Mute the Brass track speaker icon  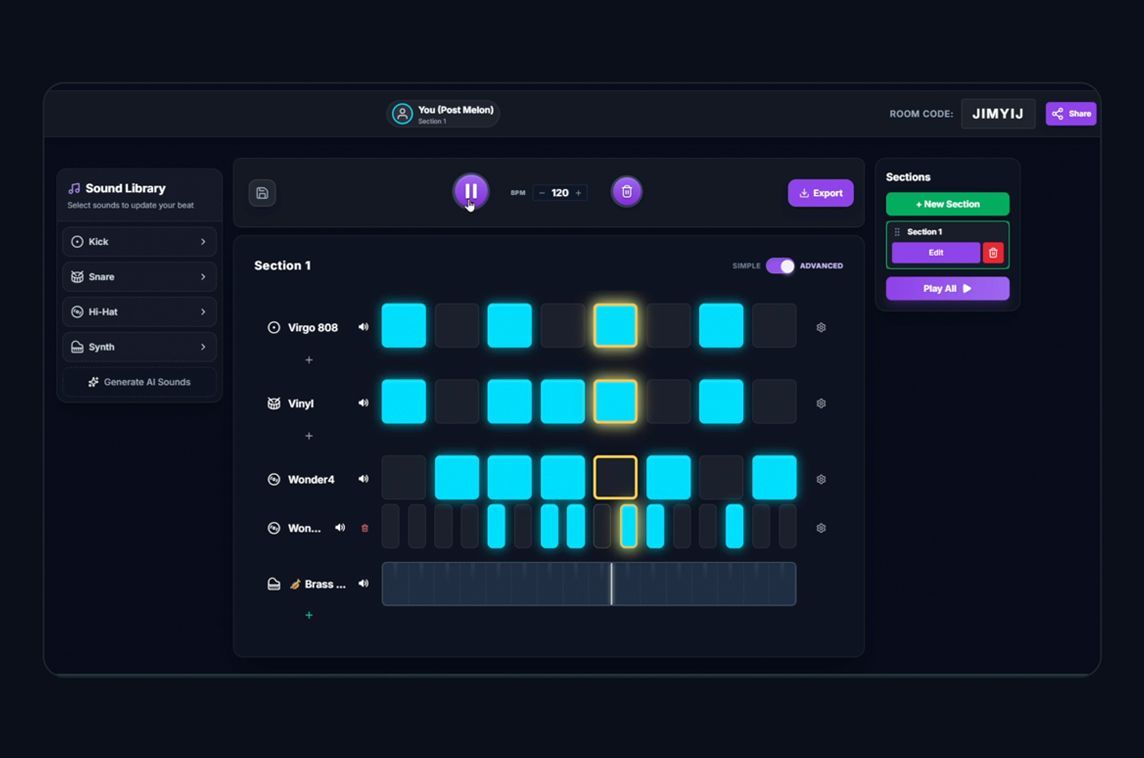(363, 584)
